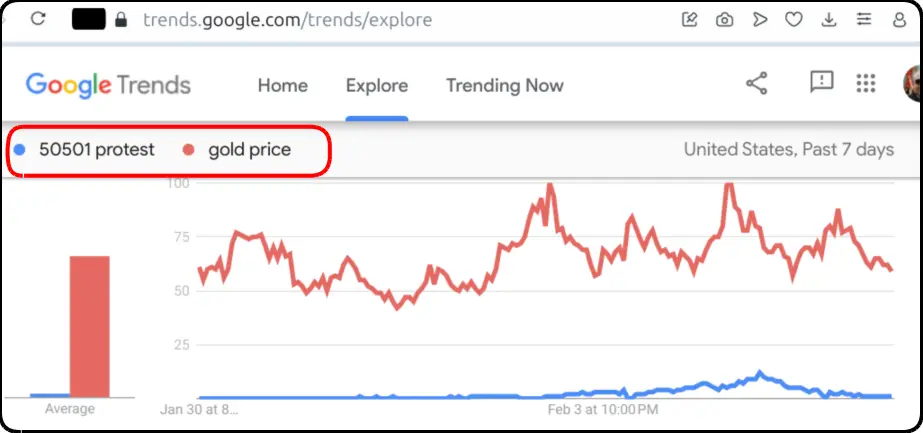Click the browser reload icon
This screenshot has height=433, width=923.
[x=38, y=19]
